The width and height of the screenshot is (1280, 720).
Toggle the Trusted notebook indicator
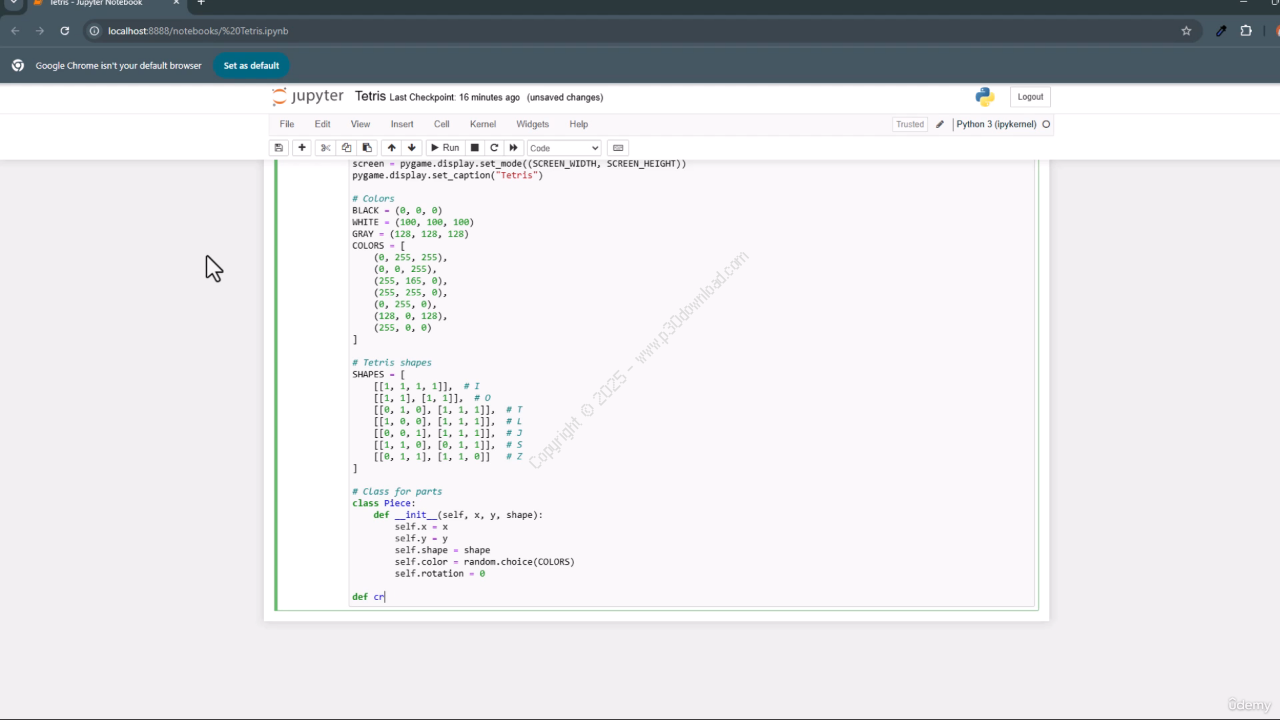tap(909, 125)
